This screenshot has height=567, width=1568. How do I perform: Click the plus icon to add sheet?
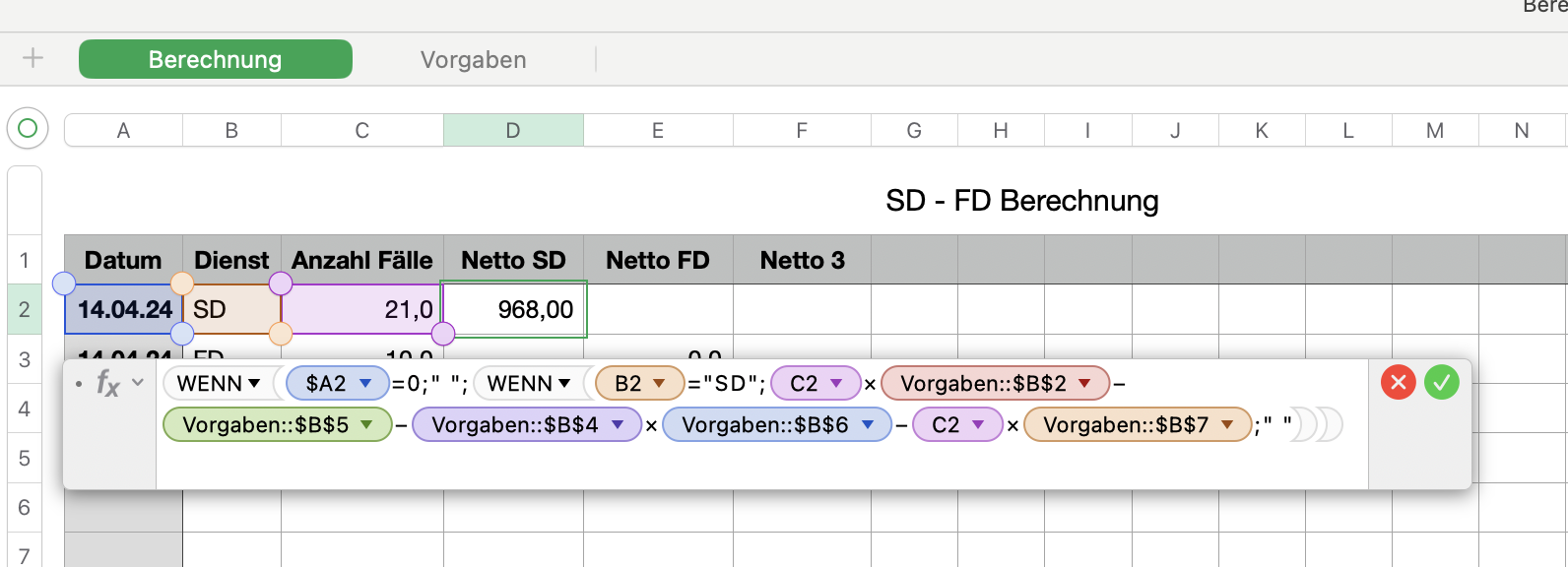pos(33,58)
